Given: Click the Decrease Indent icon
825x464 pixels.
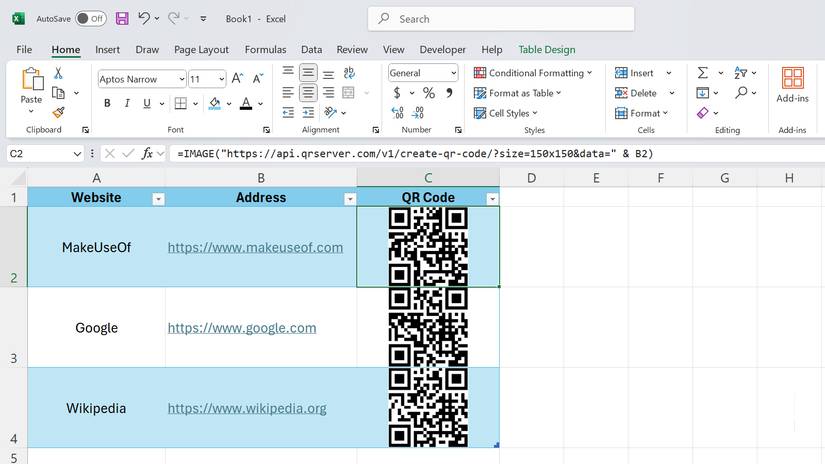Looking at the screenshot, I should [x=288, y=113].
